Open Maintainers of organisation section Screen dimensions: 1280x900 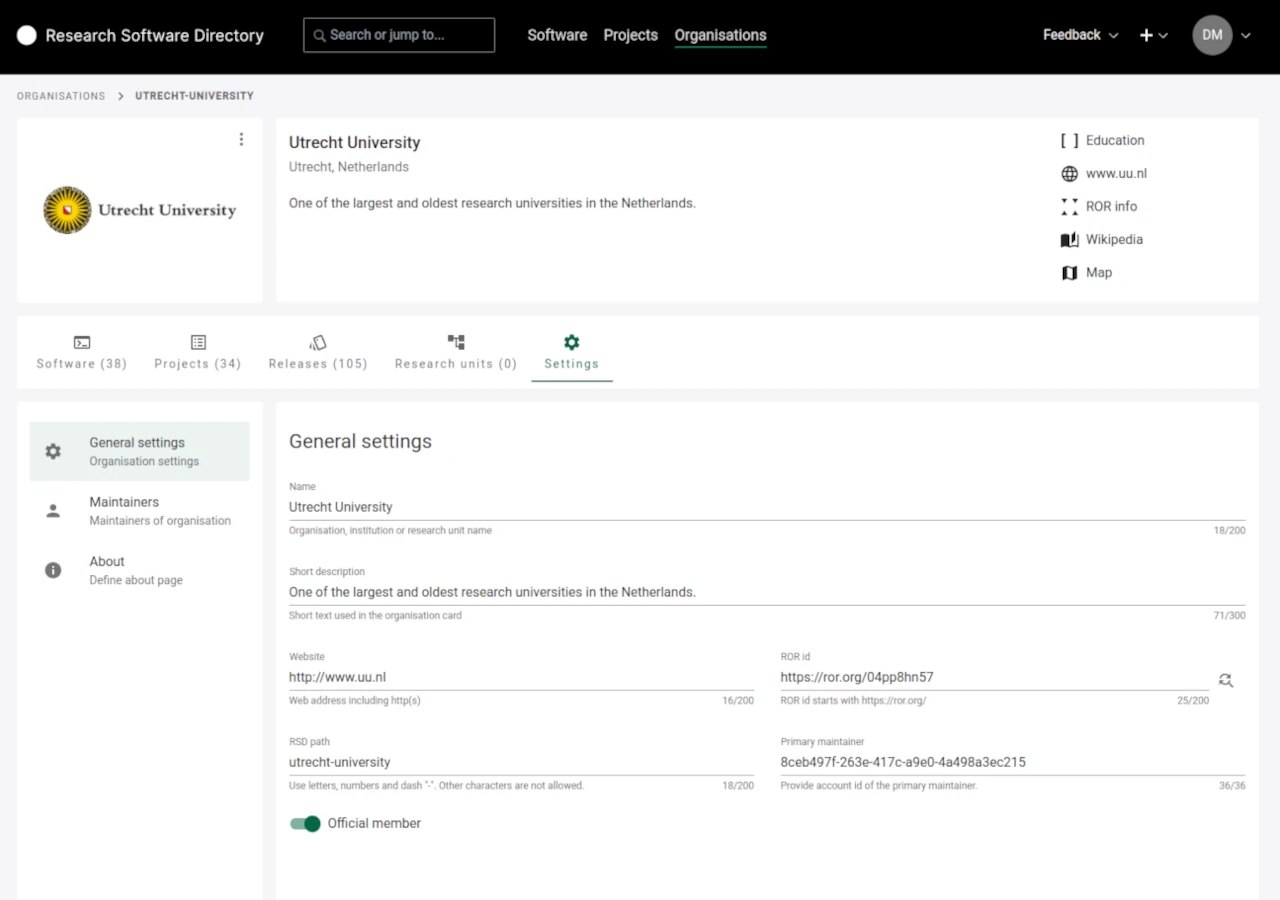pos(140,511)
